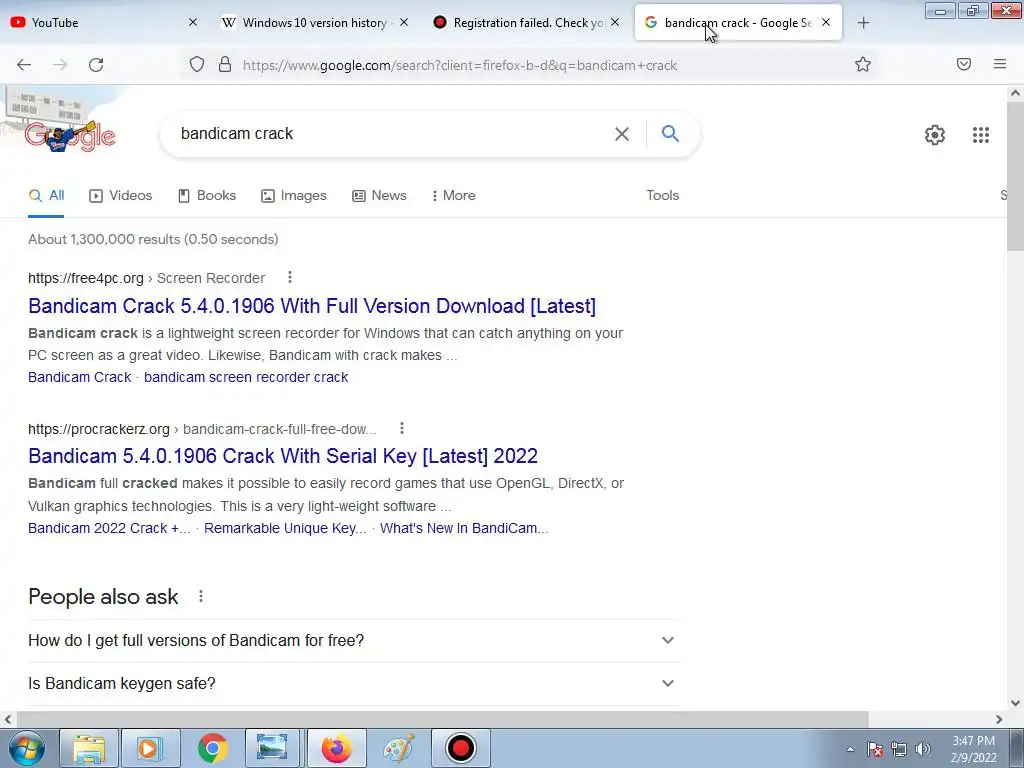This screenshot has height=768, width=1024.
Task: Open Paint from the taskbar
Action: [x=398, y=748]
